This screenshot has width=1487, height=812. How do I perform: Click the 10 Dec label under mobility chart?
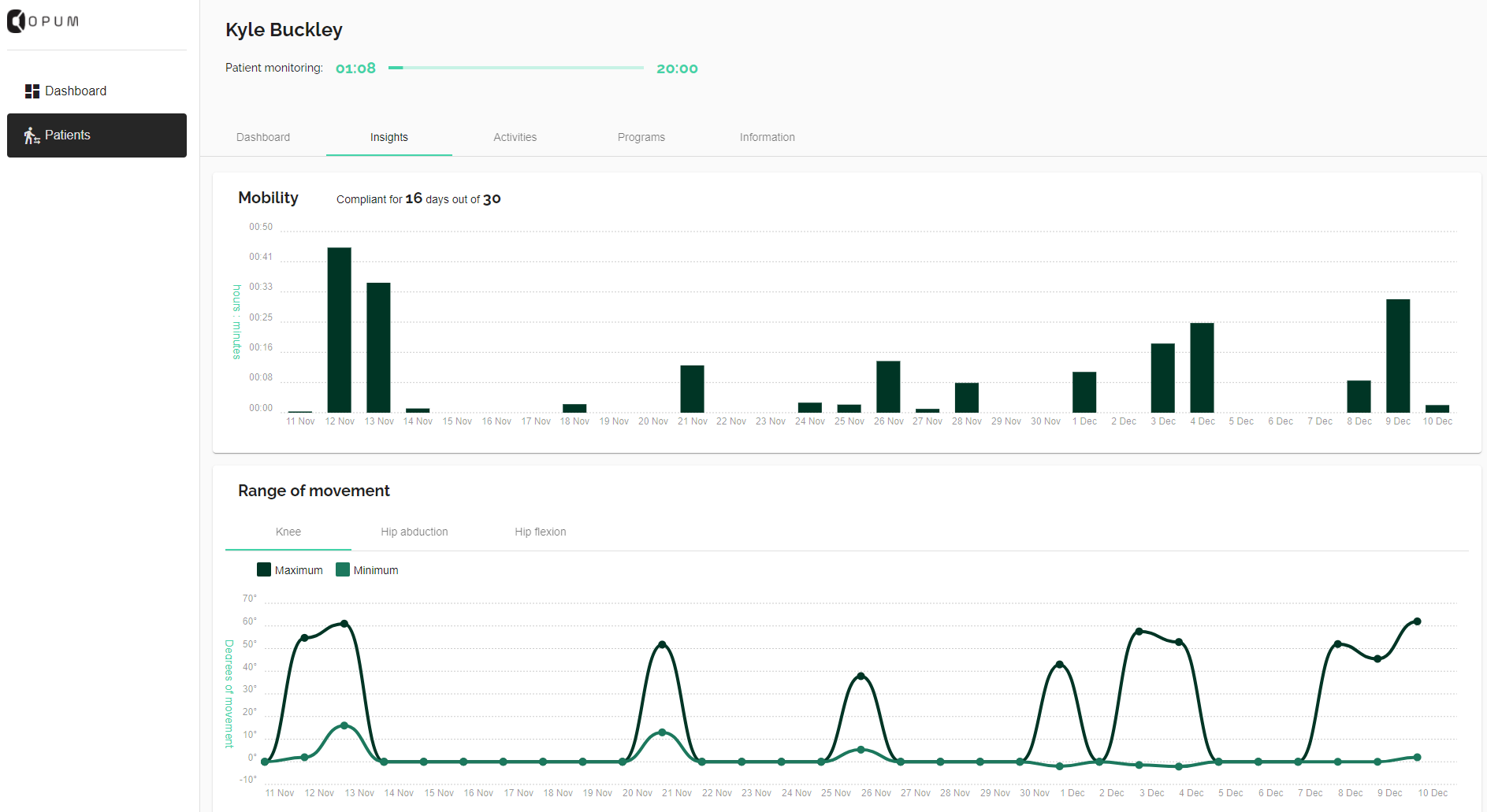[1437, 421]
